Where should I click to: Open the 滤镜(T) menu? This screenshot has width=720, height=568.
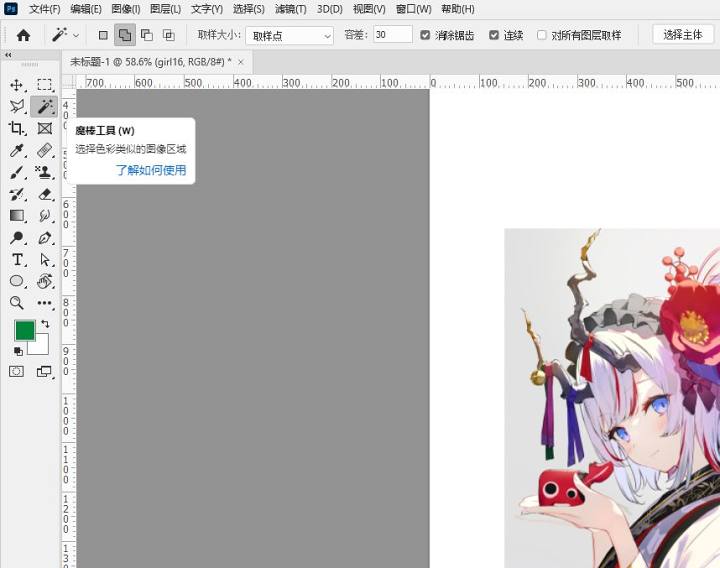[291, 9]
